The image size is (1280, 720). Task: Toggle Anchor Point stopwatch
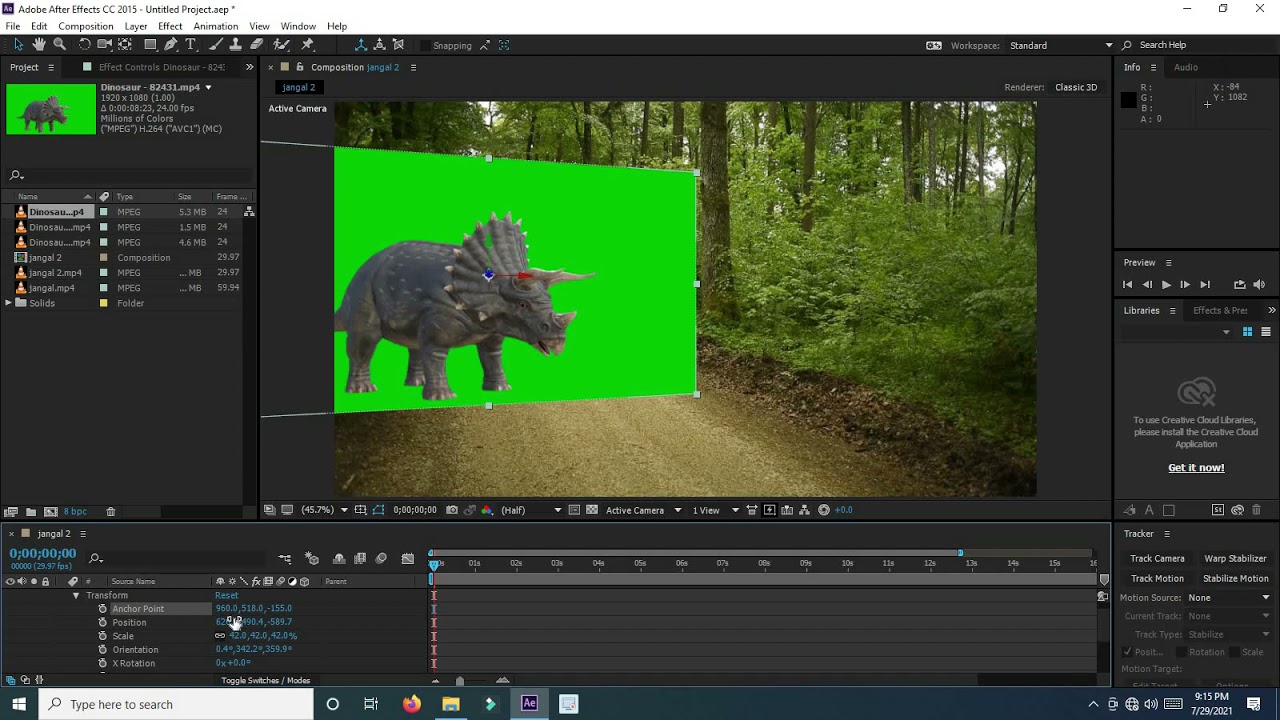tap(102, 608)
